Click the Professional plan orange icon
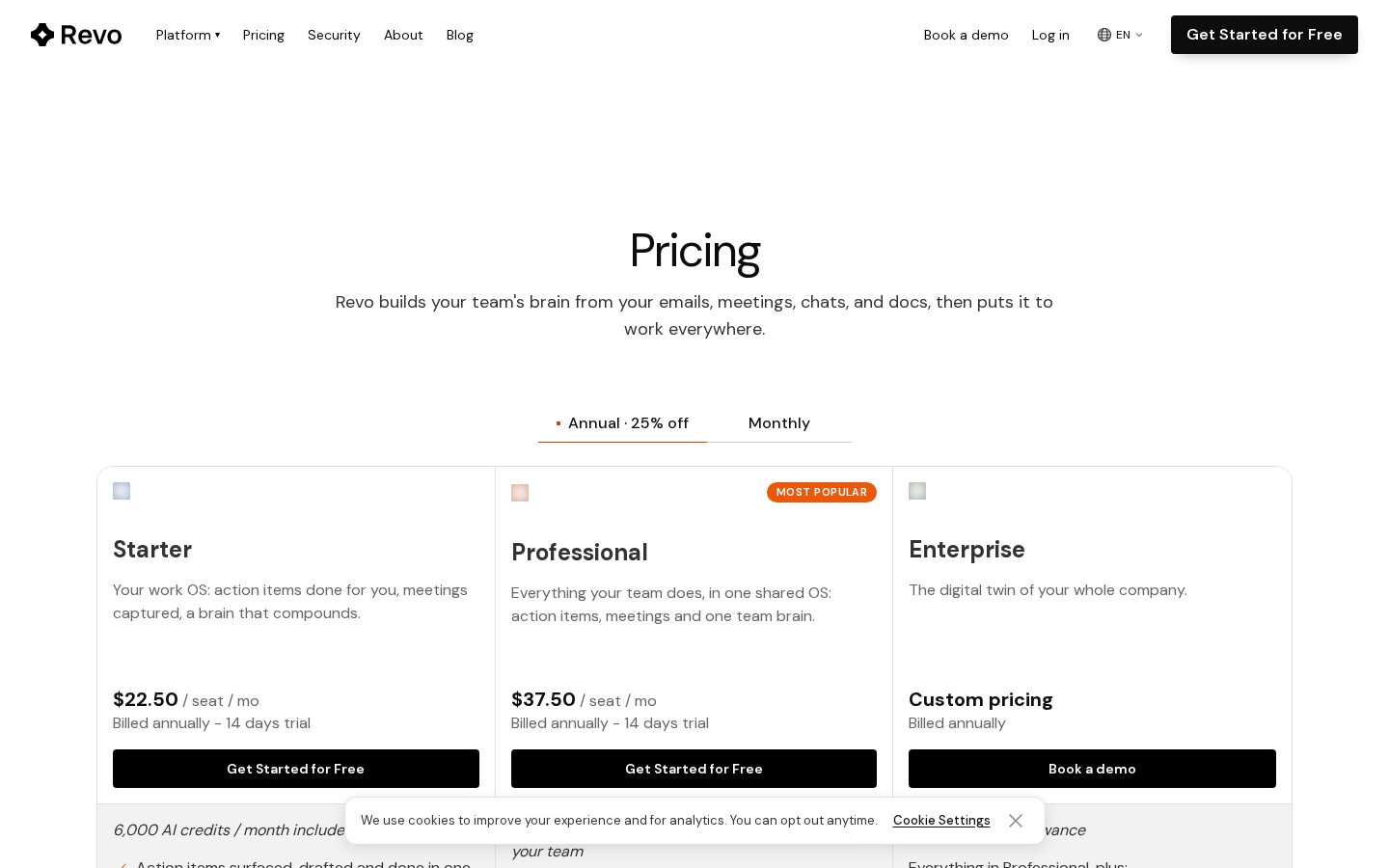This screenshot has height=868, width=1389. (x=520, y=493)
